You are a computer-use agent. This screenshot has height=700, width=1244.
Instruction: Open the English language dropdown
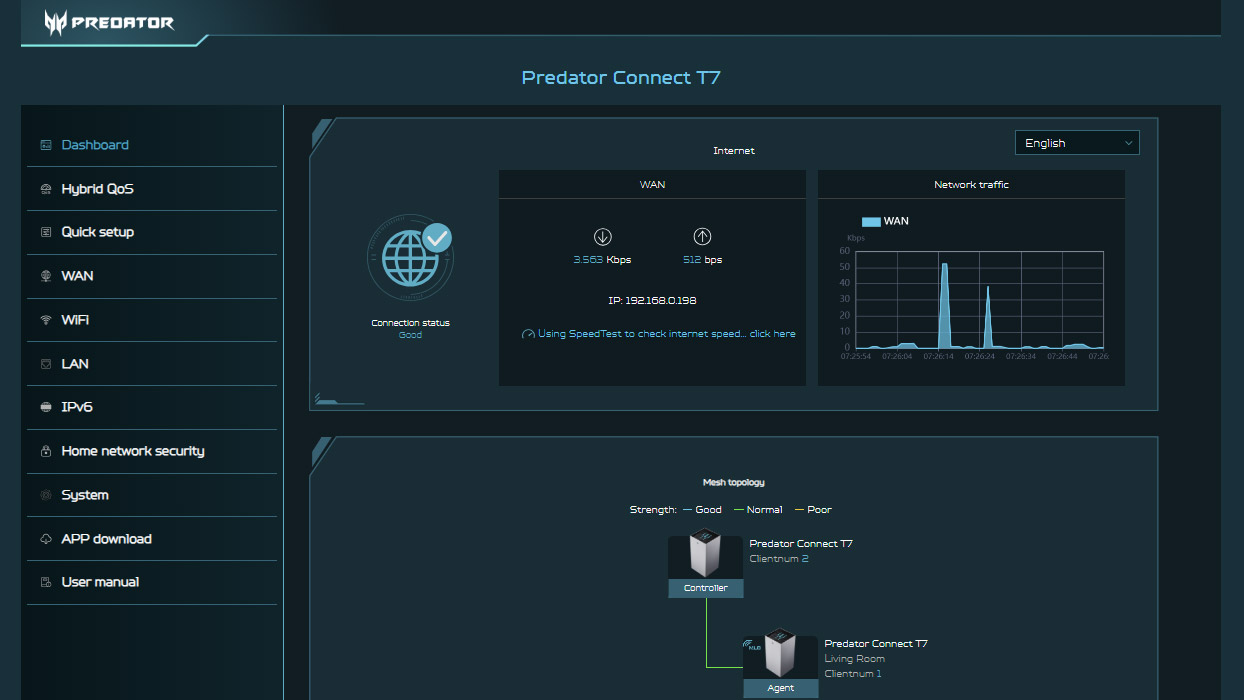[x=1077, y=143]
